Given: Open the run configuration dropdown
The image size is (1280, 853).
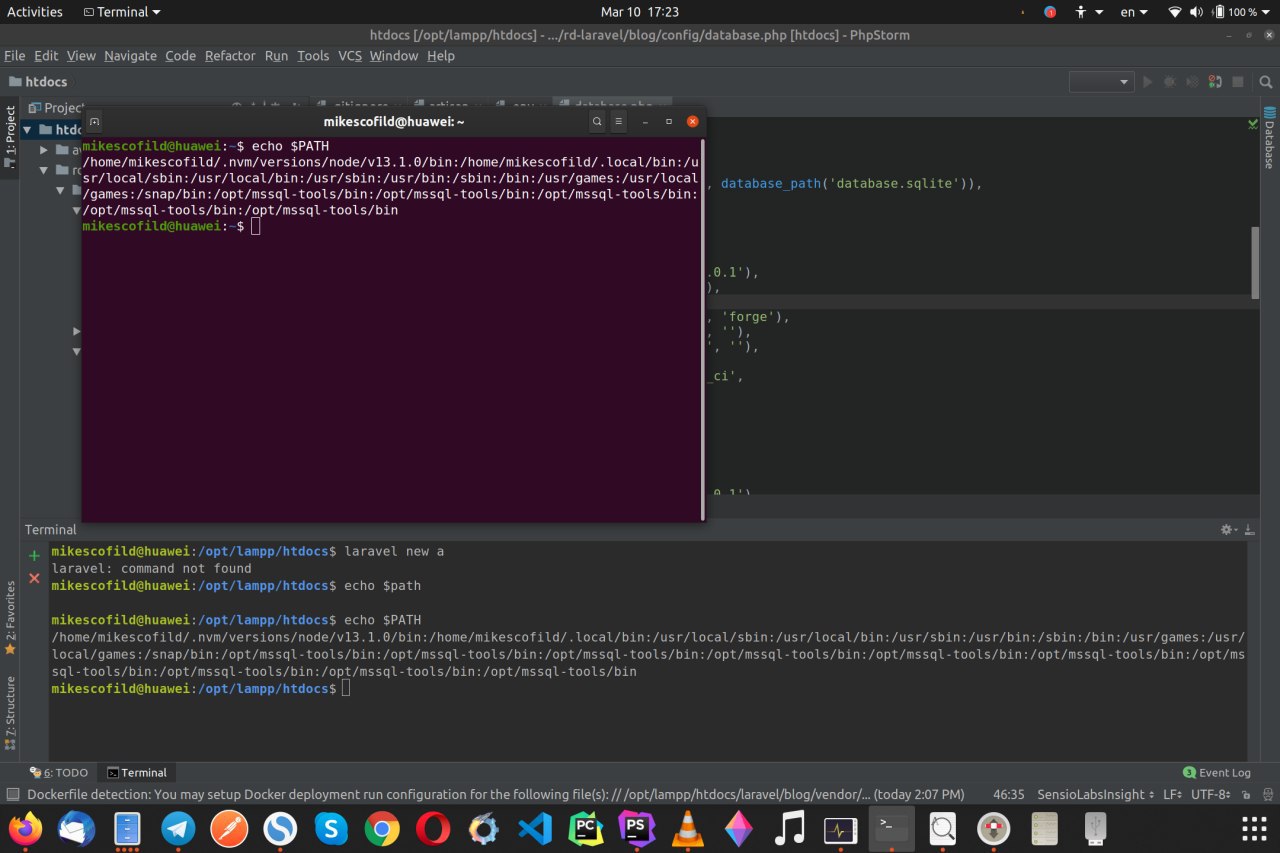Looking at the screenshot, I should point(1101,82).
